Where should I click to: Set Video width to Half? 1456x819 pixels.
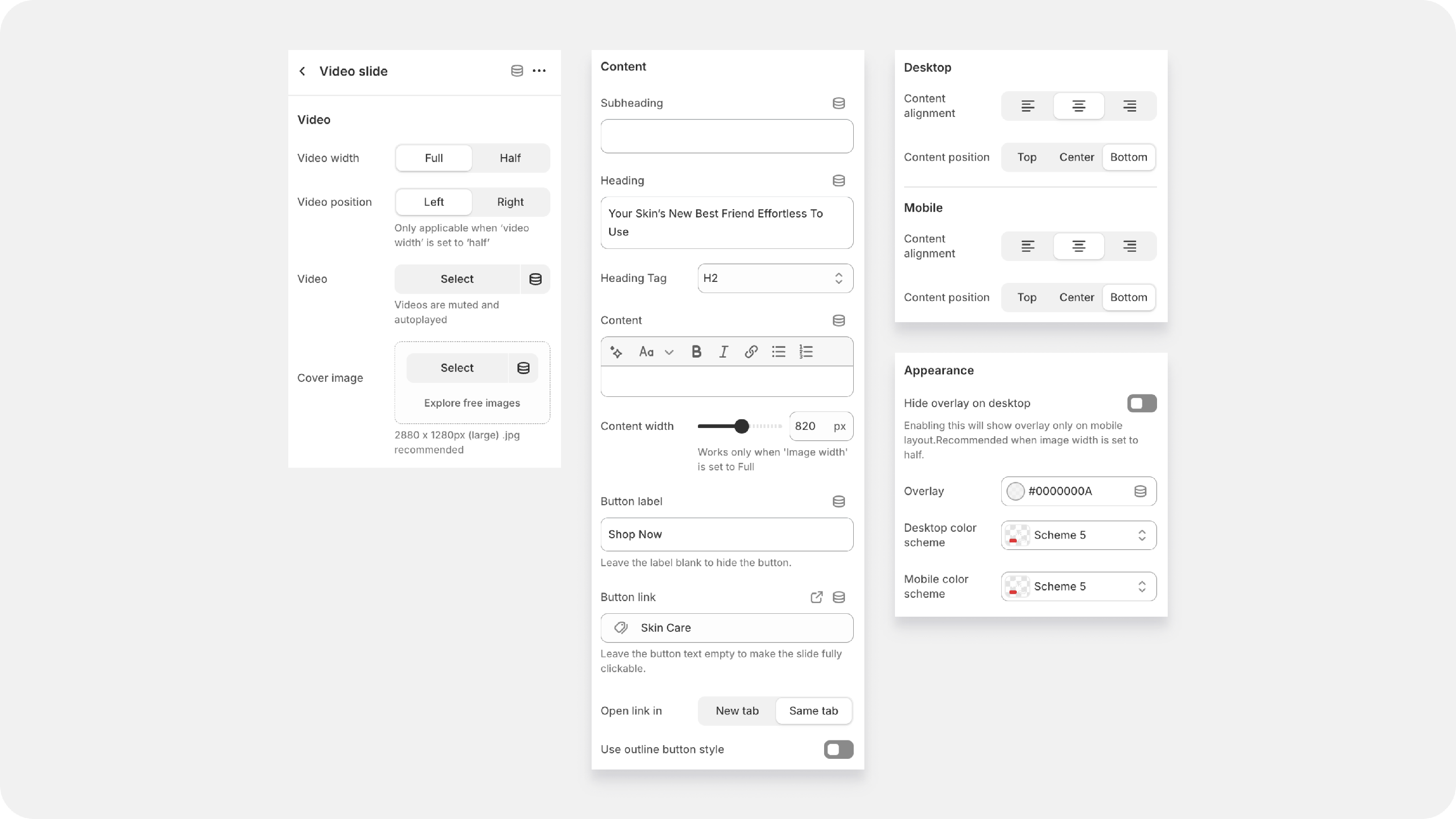click(510, 158)
